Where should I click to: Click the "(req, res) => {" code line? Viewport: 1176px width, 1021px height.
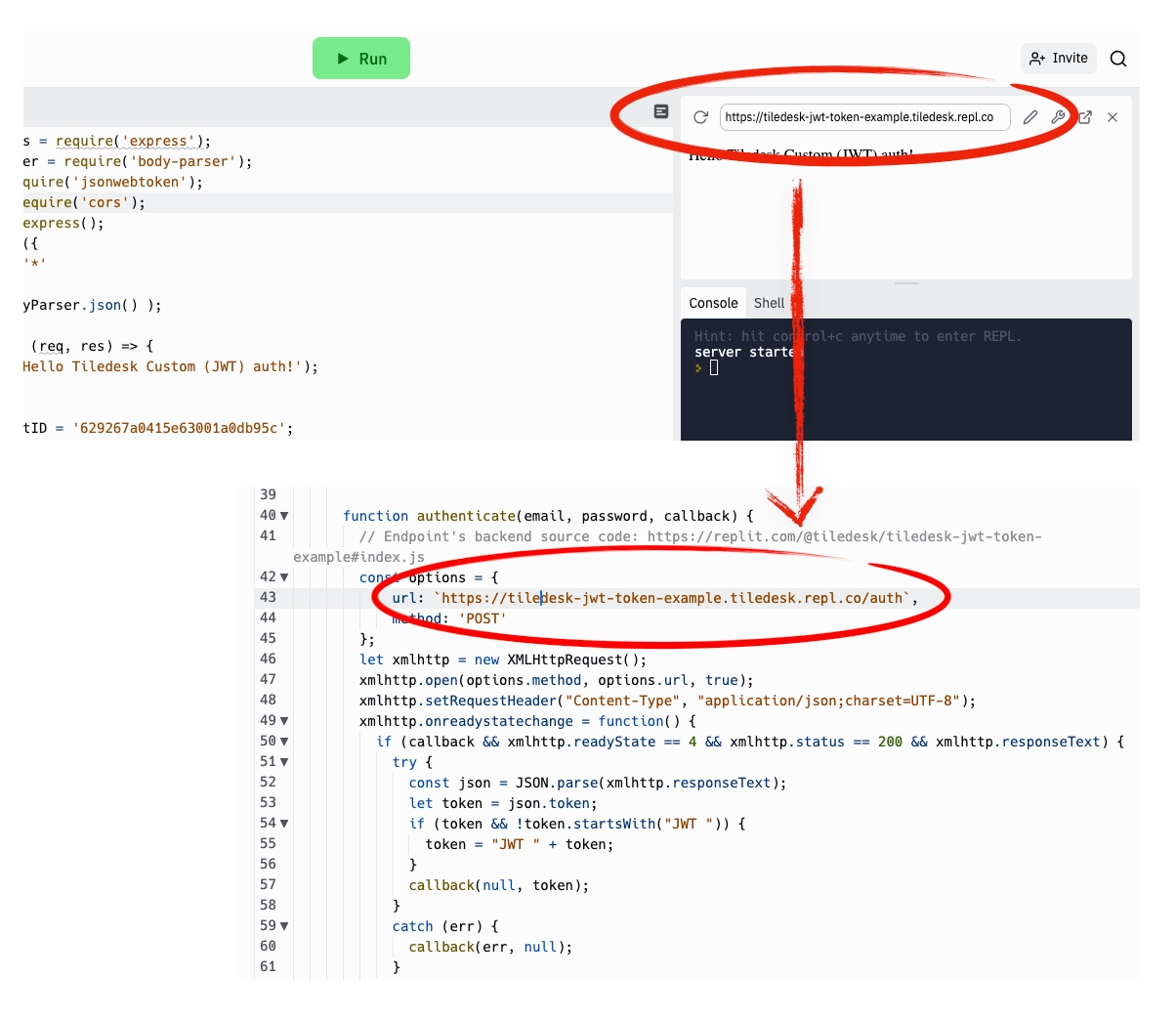[x=93, y=346]
